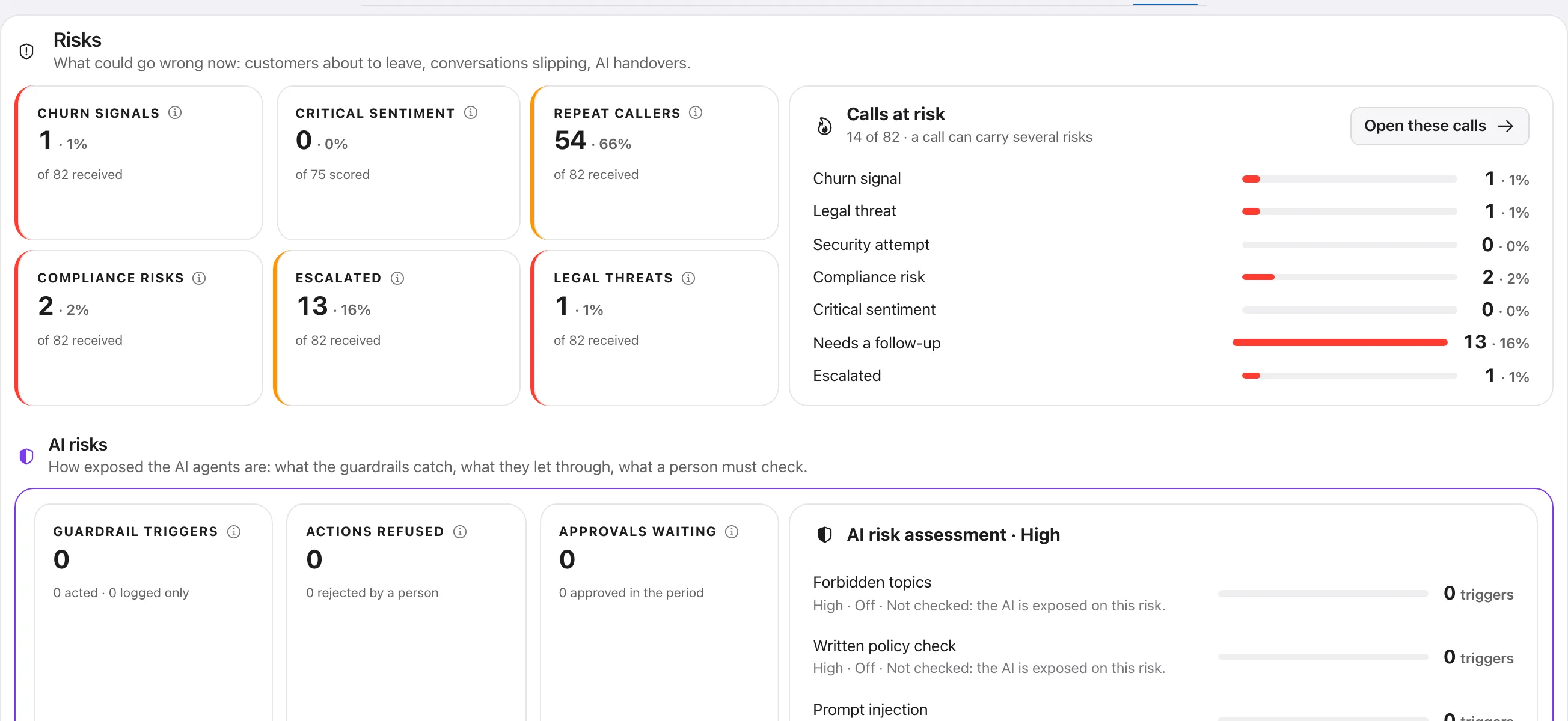Click the Compliance risk bar in Calls at risk
Viewport: 1568px width, 721px height.
pyautogui.click(x=1349, y=278)
